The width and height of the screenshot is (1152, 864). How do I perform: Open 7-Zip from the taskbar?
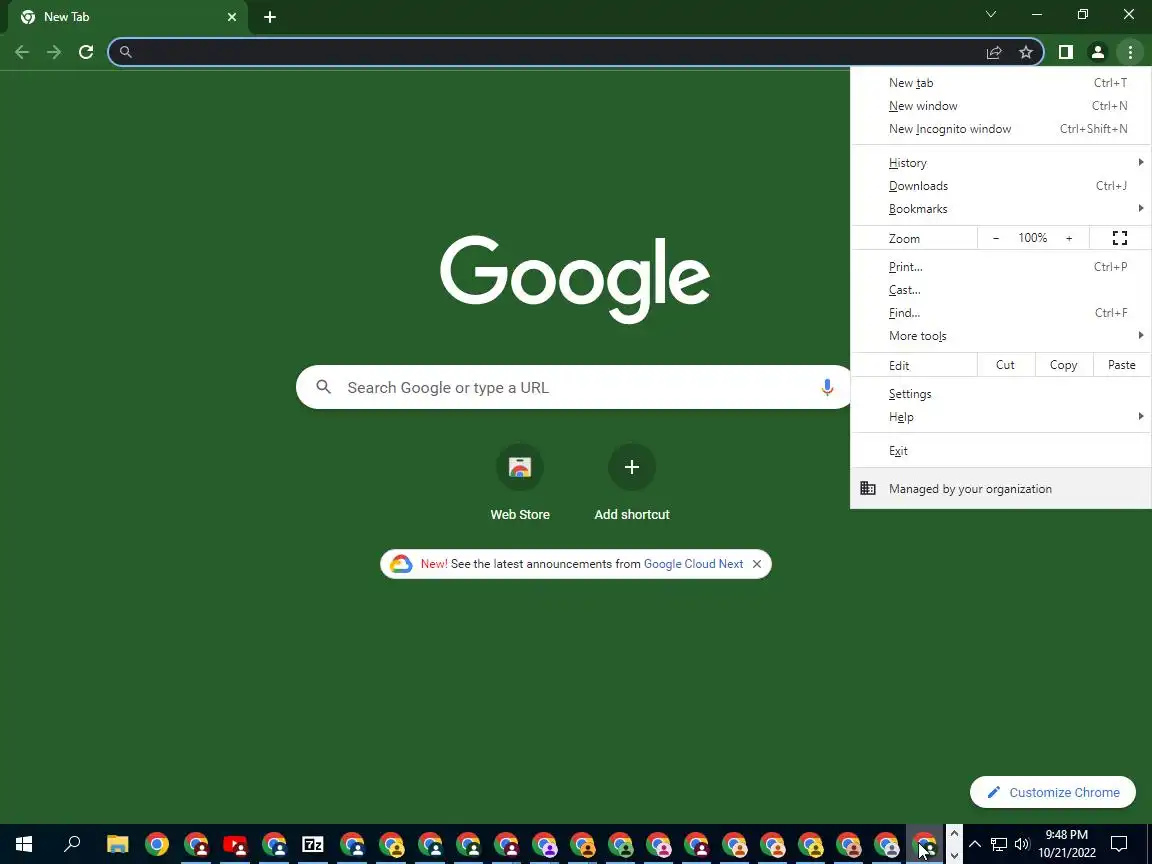(313, 844)
